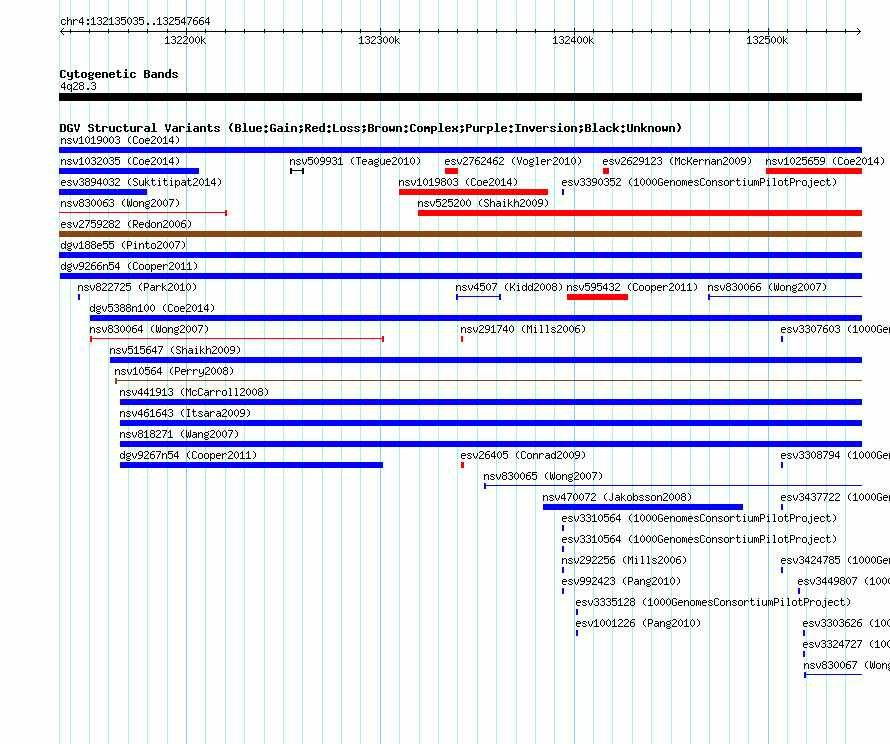The height and width of the screenshot is (744, 890).
Task: Click the nsv292256 (Mills2006) label
Action: point(624,560)
